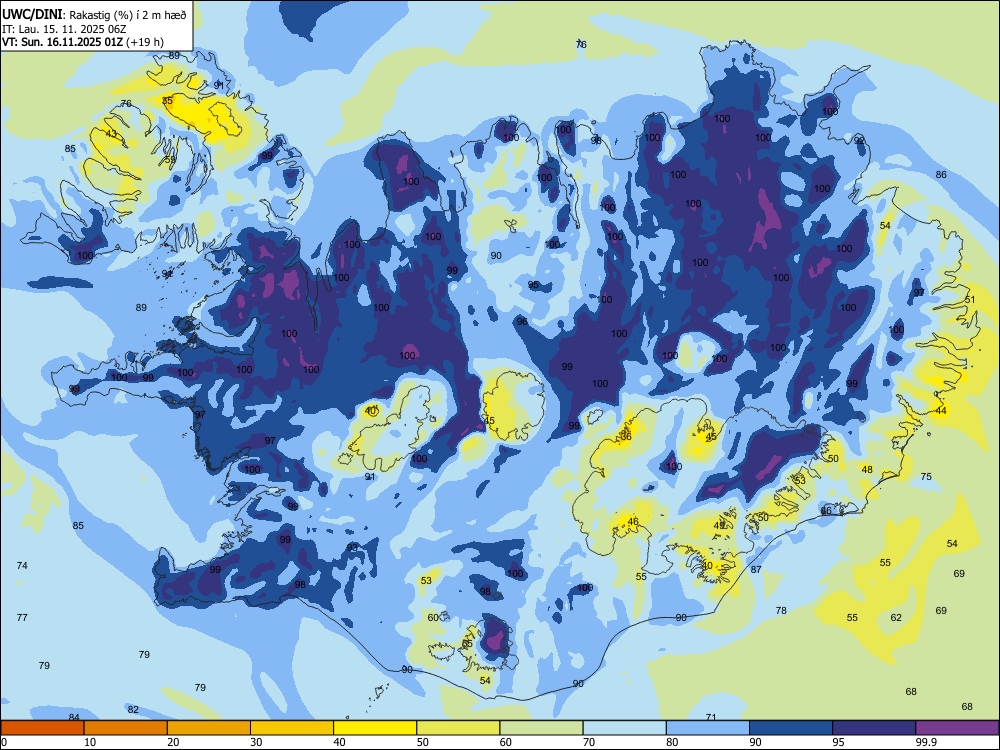This screenshot has width=1000, height=750.
Task: Click the 10–20 orange legend swatch
Action: pyautogui.click(x=126, y=728)
